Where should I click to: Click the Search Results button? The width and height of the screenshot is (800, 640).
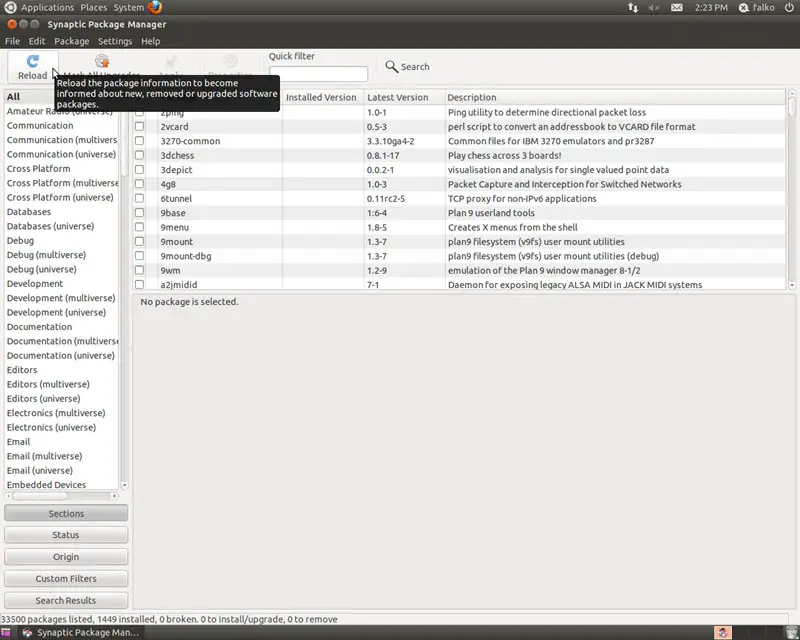[x=66, y=601]
